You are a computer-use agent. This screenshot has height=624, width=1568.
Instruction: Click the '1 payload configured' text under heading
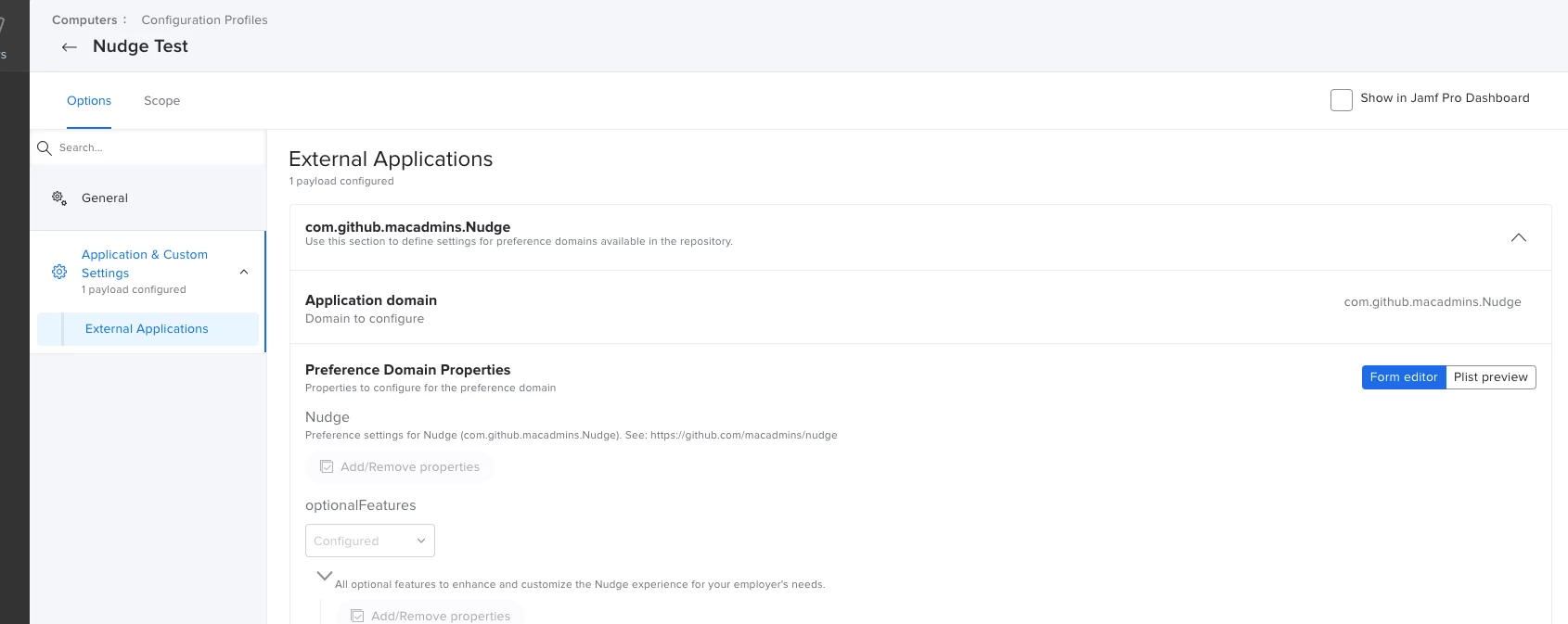click(x=341, y=181)
